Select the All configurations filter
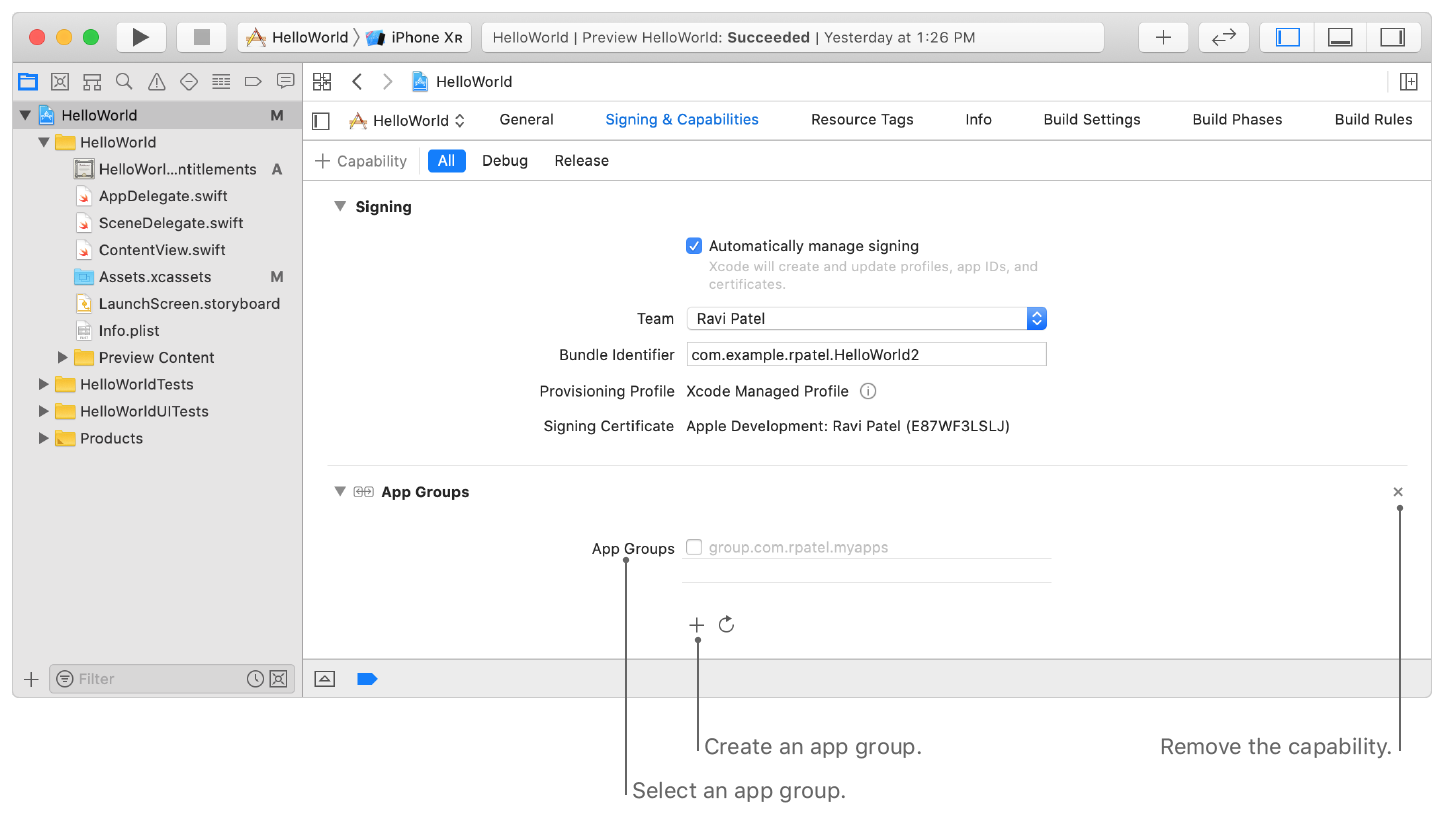 [x=446, y=161]
